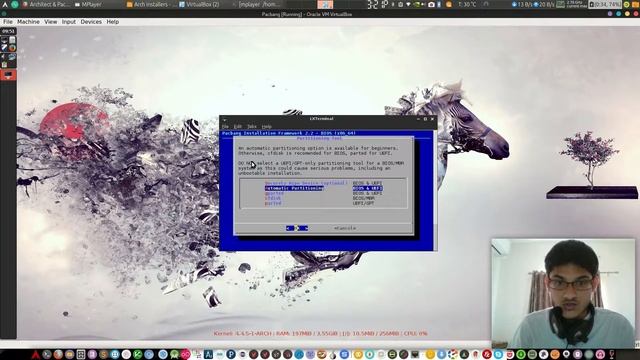Click the blue P circle dock icon

click(x=231, y=354)
